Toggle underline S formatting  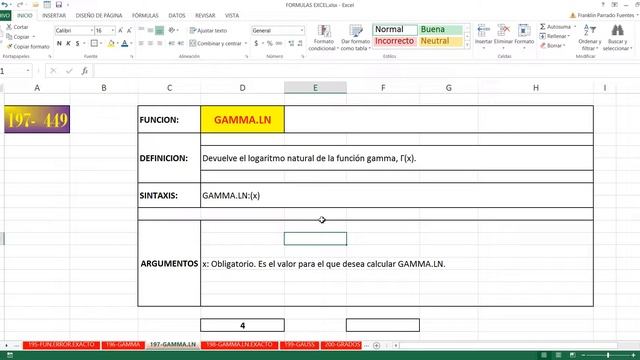click(77, 43)
